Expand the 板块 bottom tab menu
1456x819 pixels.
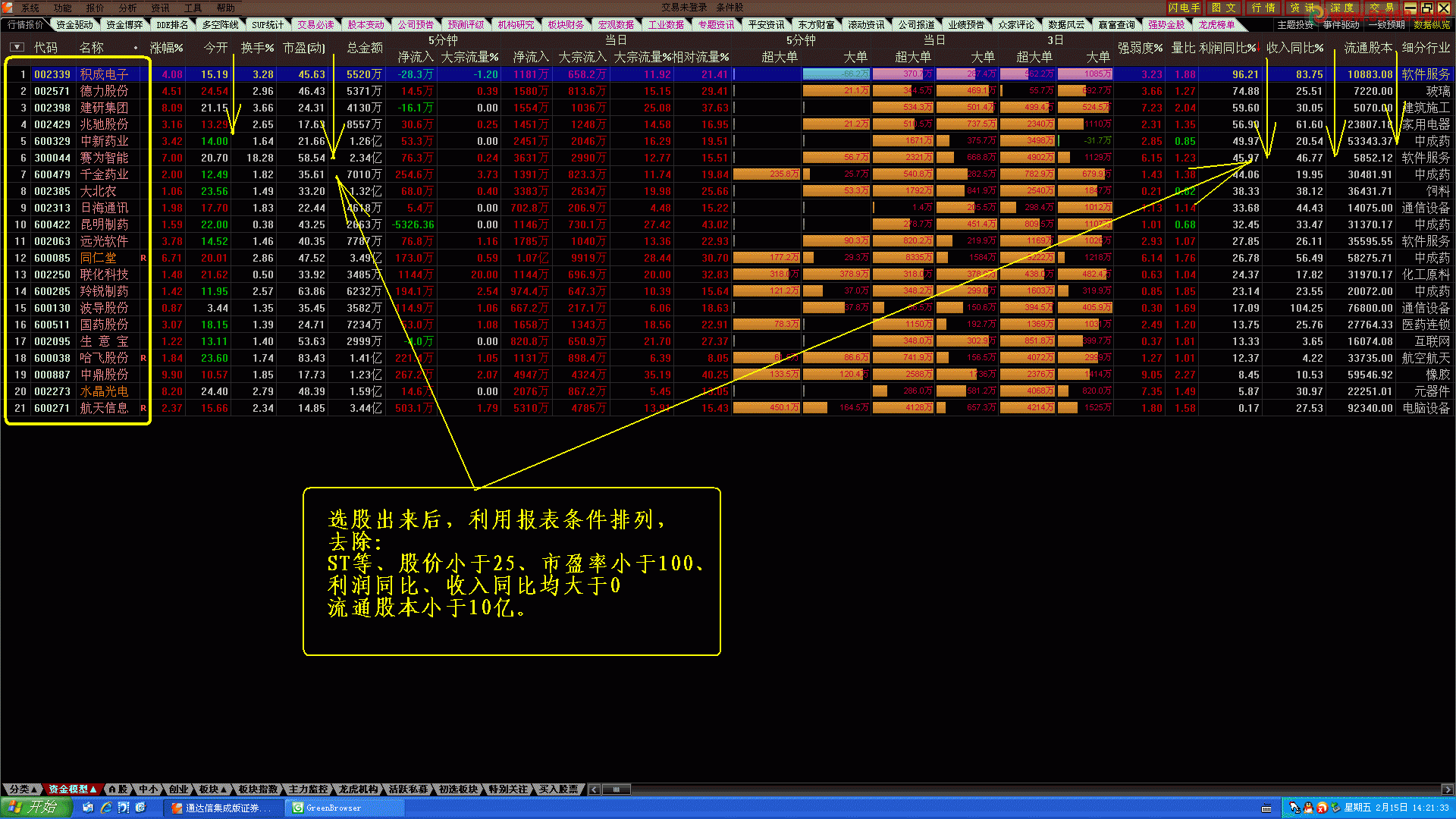point(212,789)
